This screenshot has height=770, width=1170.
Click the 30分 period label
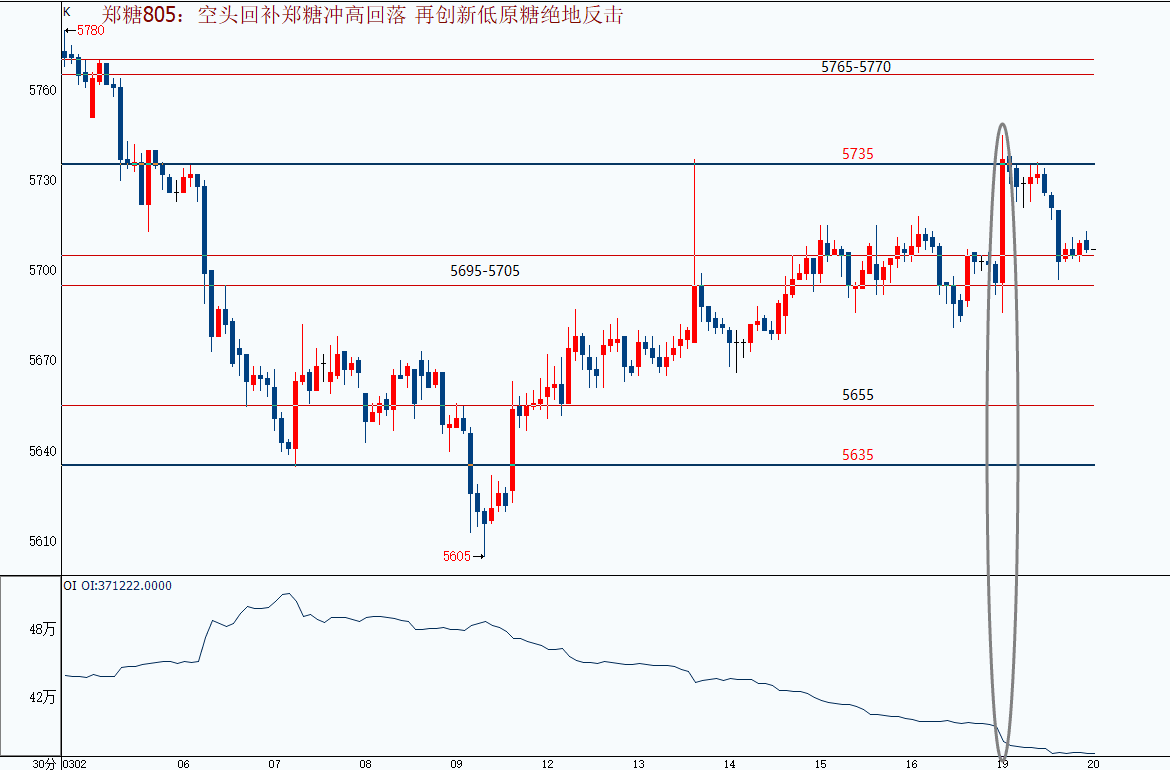pos(44,763)
